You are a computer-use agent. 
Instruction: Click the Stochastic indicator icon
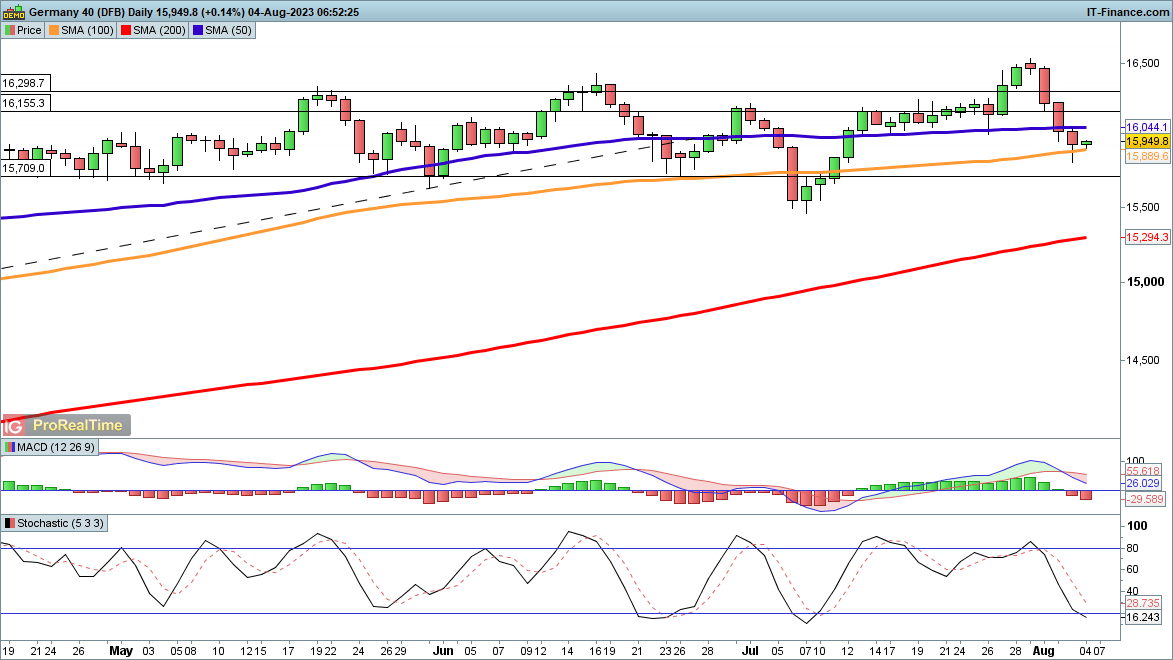pyautogui.click(x=10, y=524)
